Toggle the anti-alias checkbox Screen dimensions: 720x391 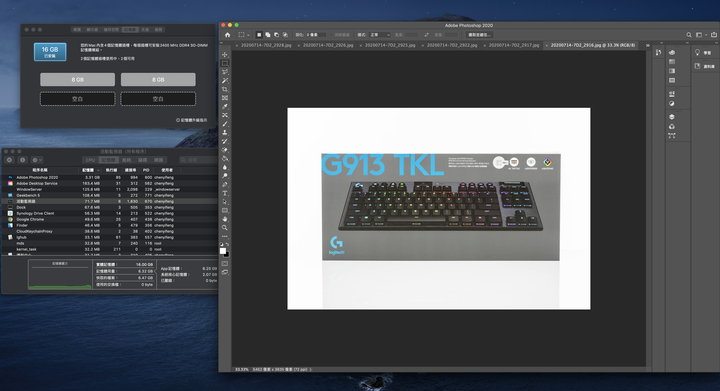click(332, 35)
